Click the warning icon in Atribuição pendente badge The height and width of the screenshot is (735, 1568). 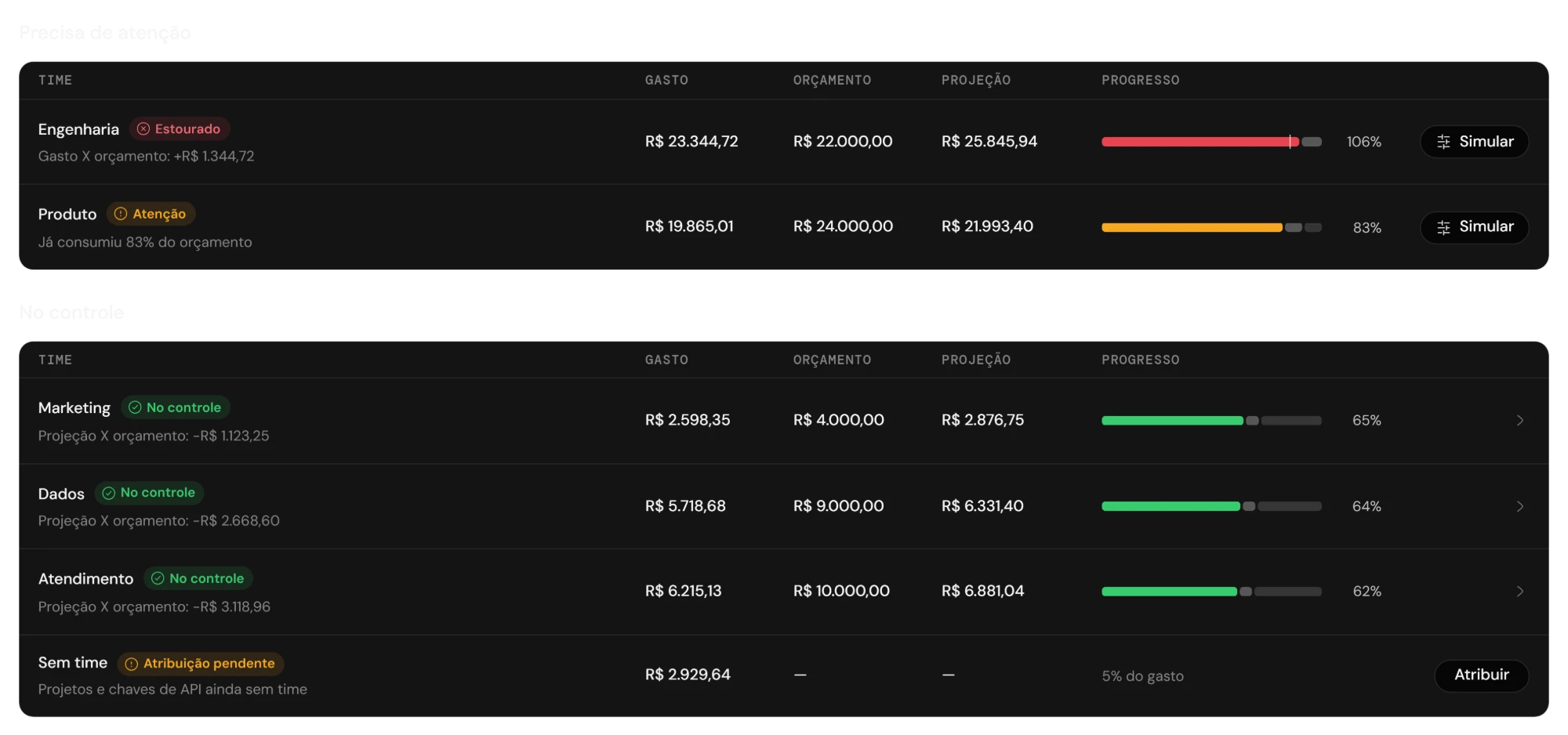132,664
